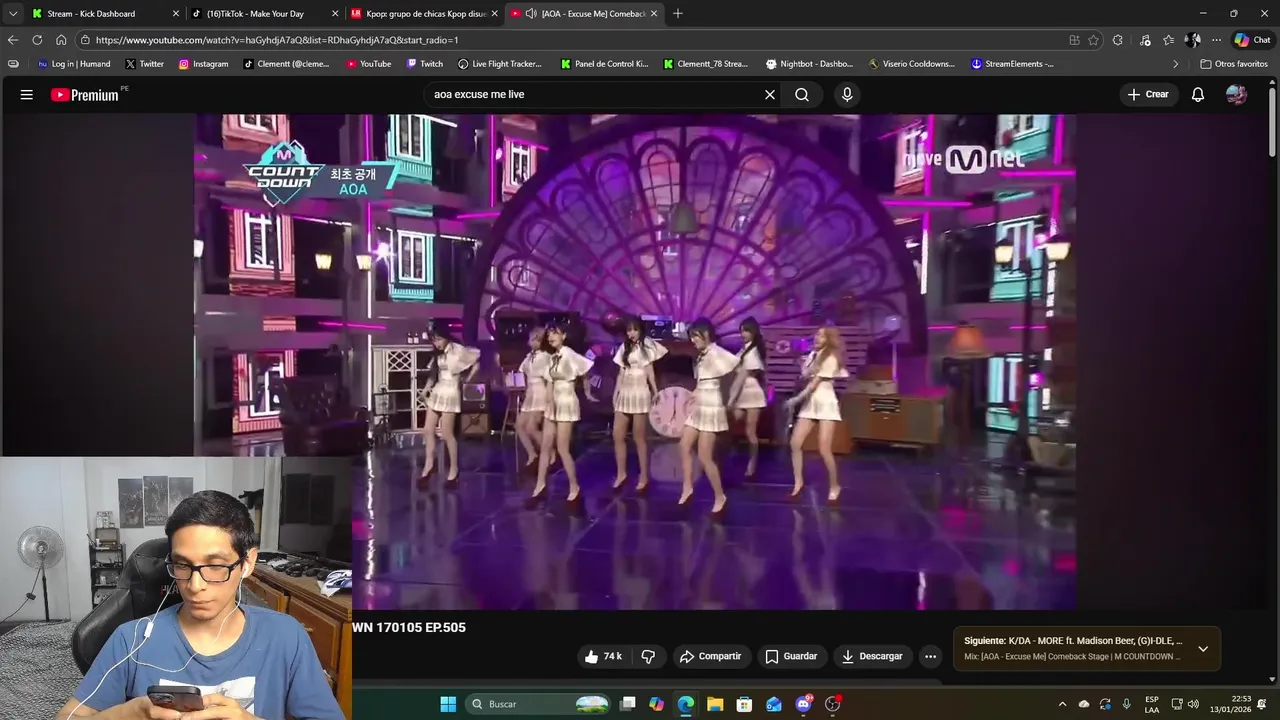The image size is (1280, 720).
Task: Open the Windows Start menu
Action: [x=448, y=704]
